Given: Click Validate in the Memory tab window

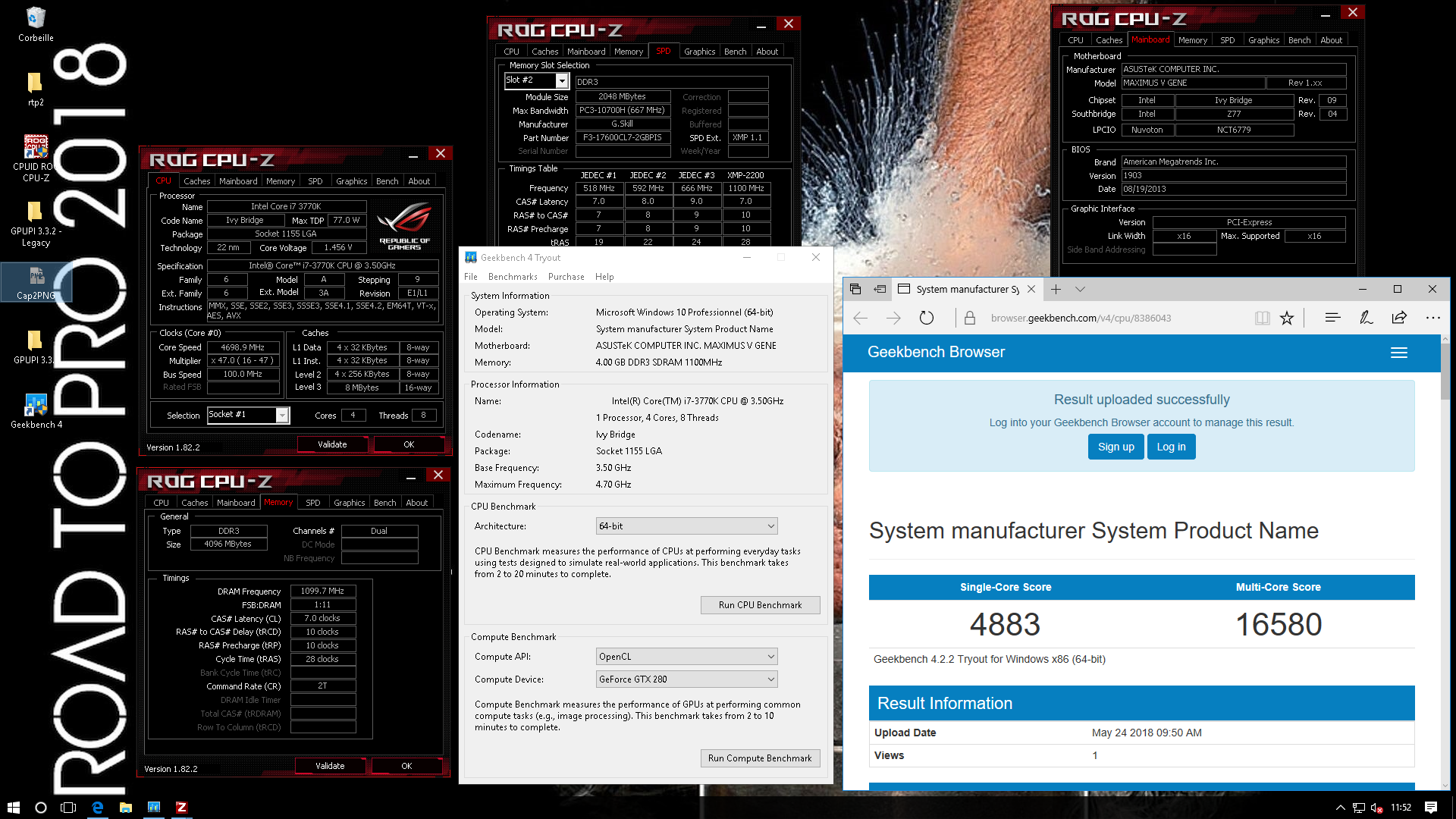Looking at the screenshot, I should (330, 766).
